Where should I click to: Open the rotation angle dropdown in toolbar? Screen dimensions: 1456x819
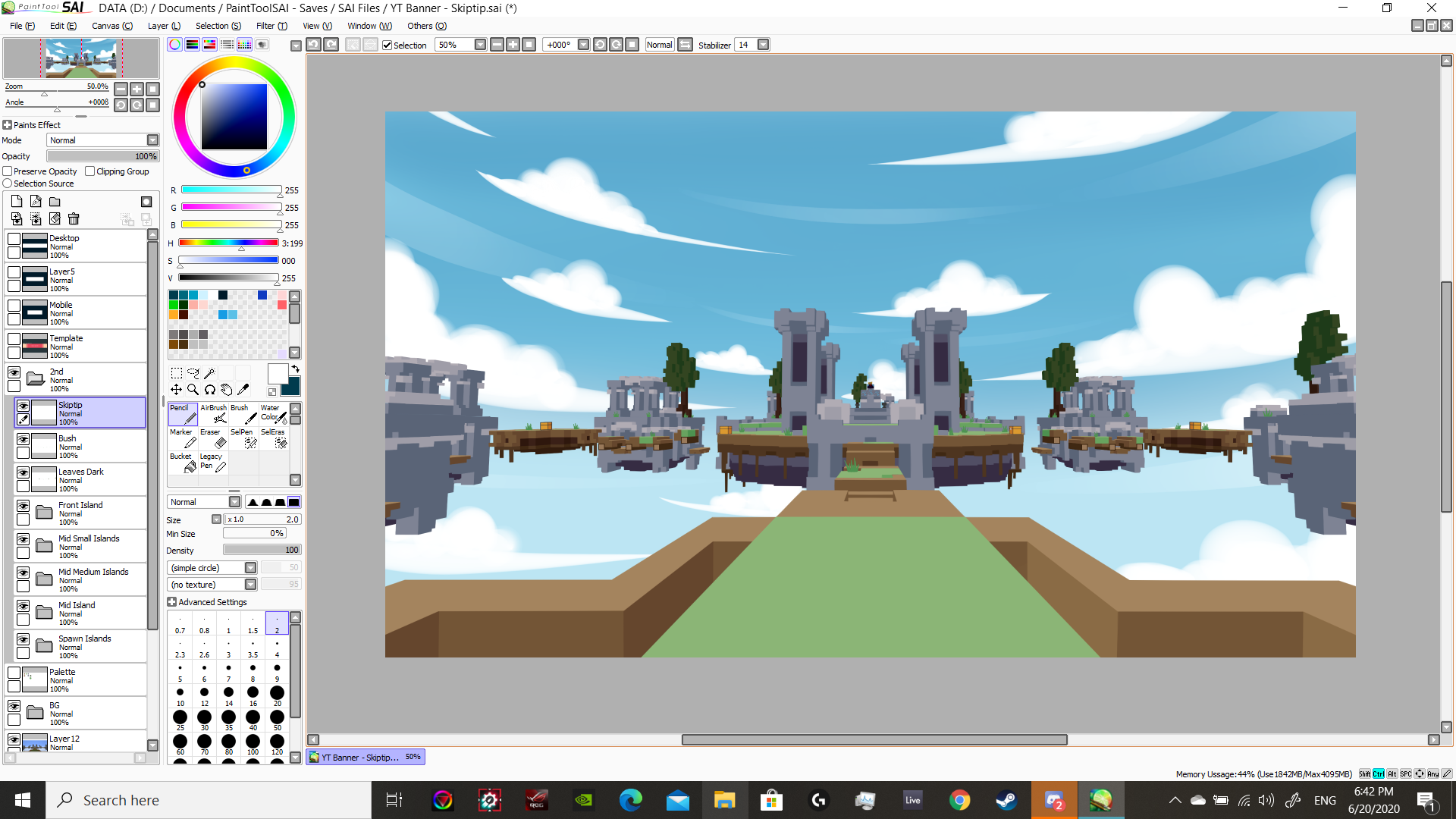[583, 45]
